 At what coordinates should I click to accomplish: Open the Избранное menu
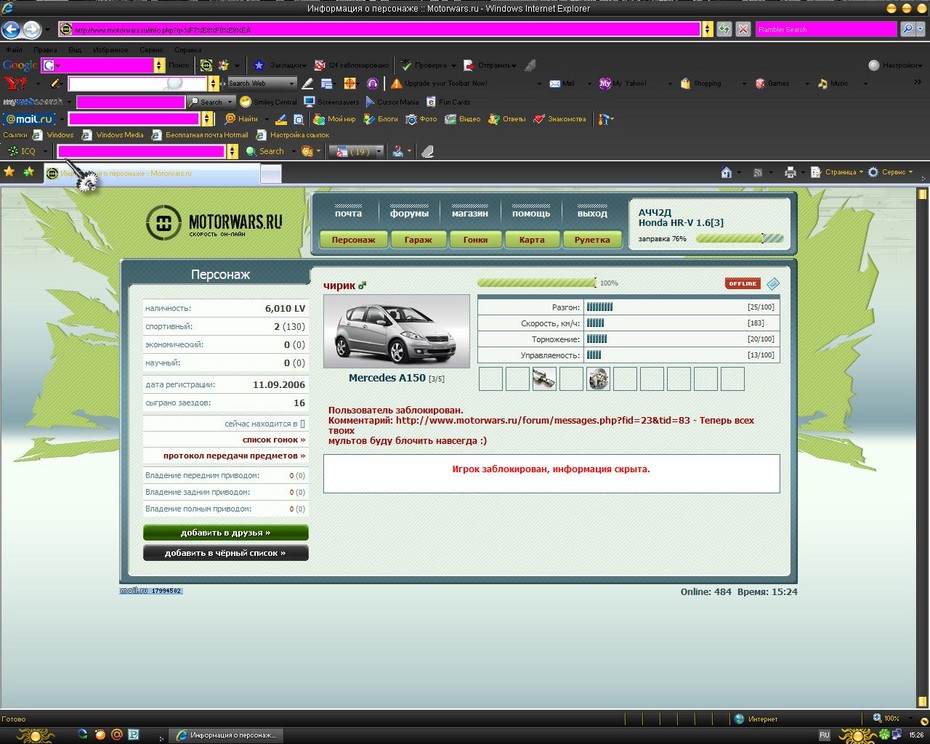pos(110,50)
